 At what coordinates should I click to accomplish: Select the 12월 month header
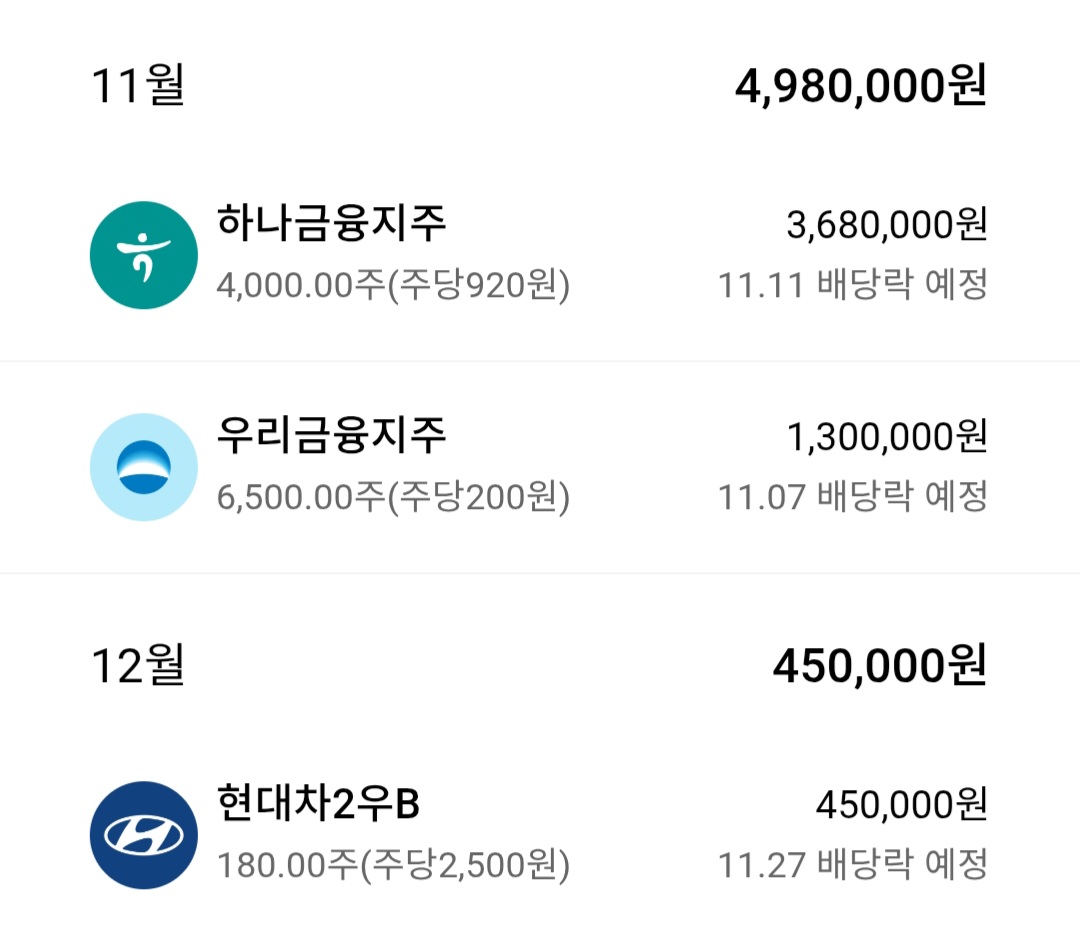pyautogui.click(x=138, y=665)
